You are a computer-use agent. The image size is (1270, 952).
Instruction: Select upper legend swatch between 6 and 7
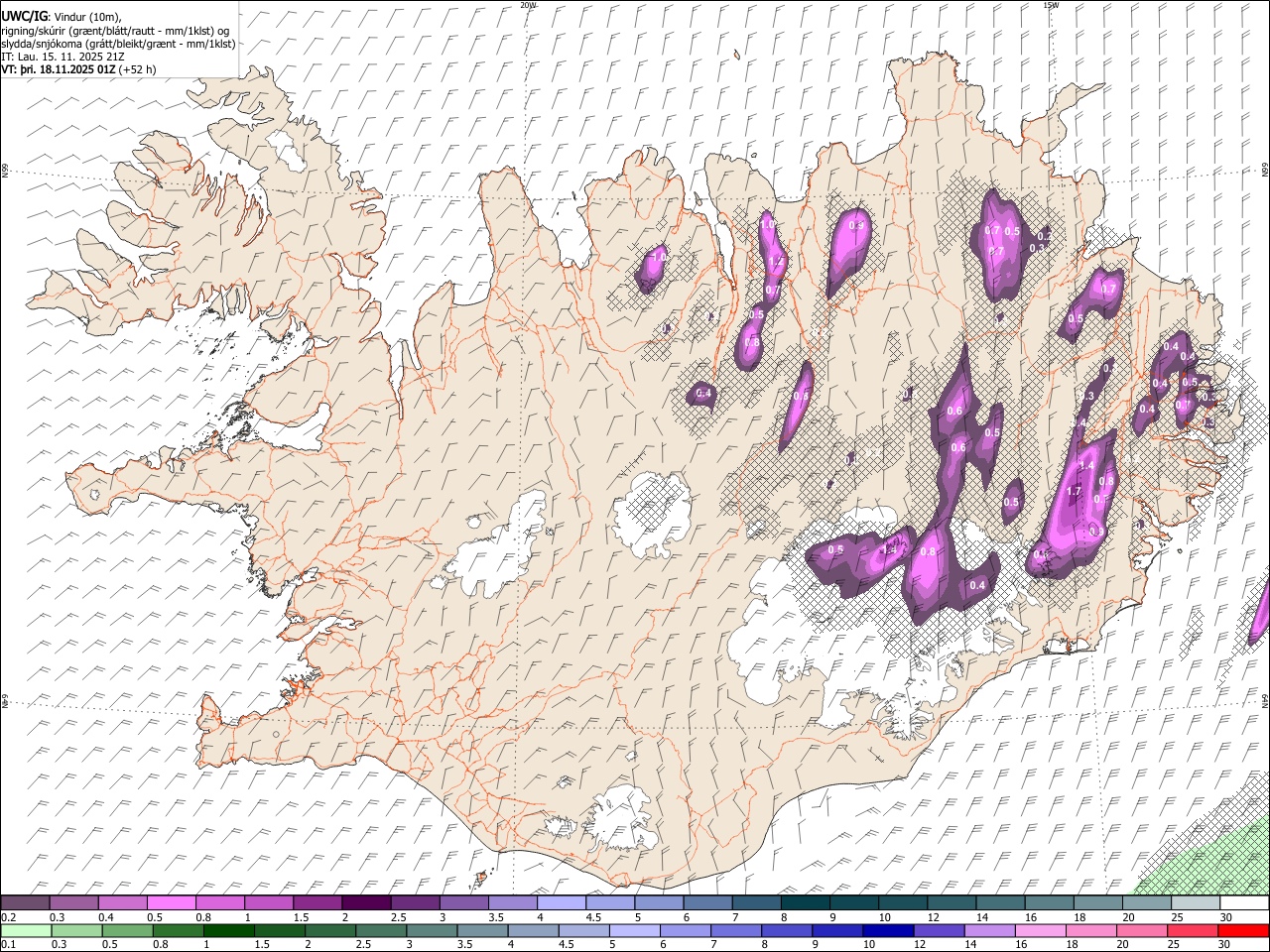[x=707, y=902]
